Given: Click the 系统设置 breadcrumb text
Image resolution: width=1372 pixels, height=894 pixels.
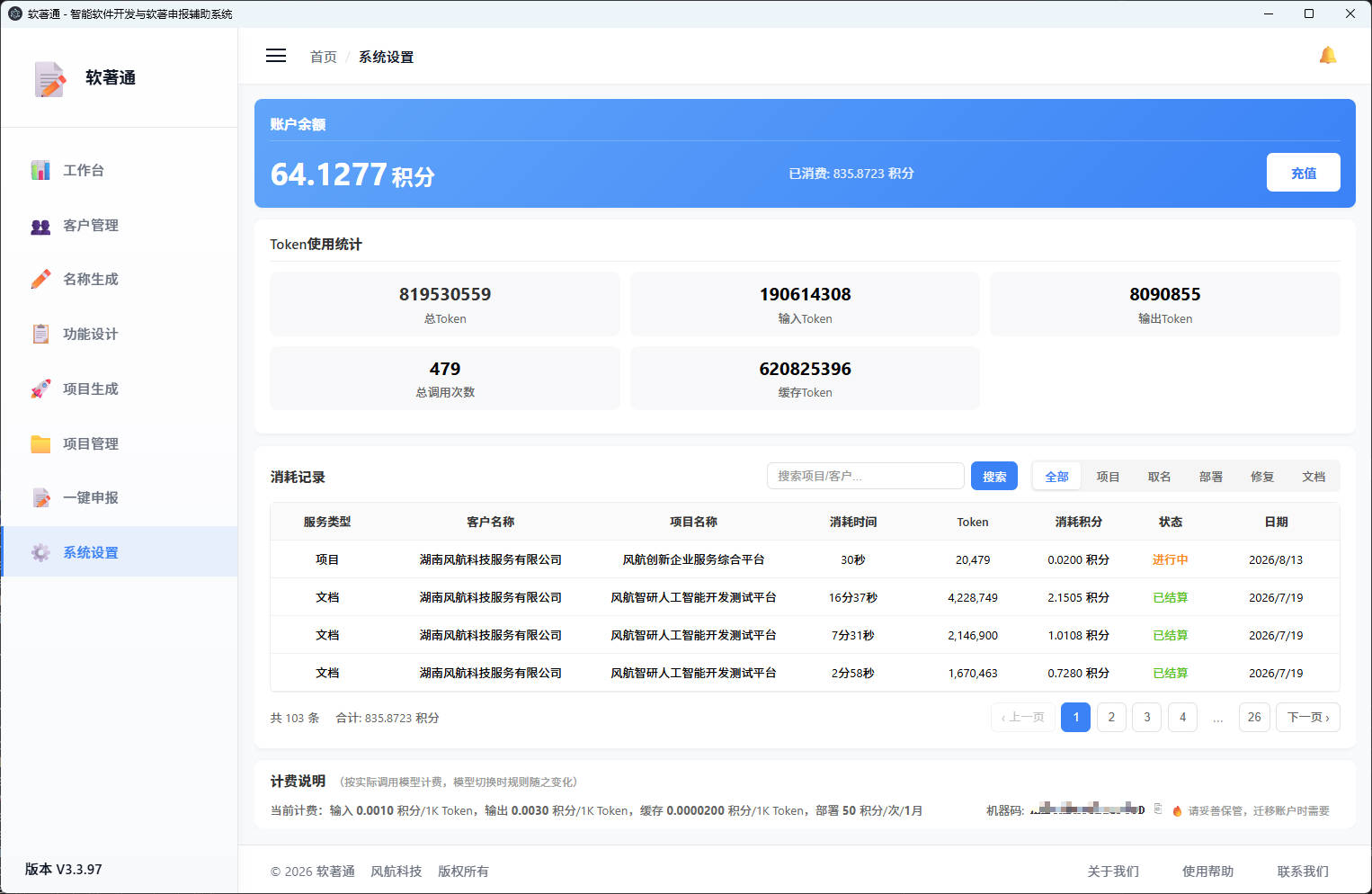Looking at the screenshot, I should 387,57.
